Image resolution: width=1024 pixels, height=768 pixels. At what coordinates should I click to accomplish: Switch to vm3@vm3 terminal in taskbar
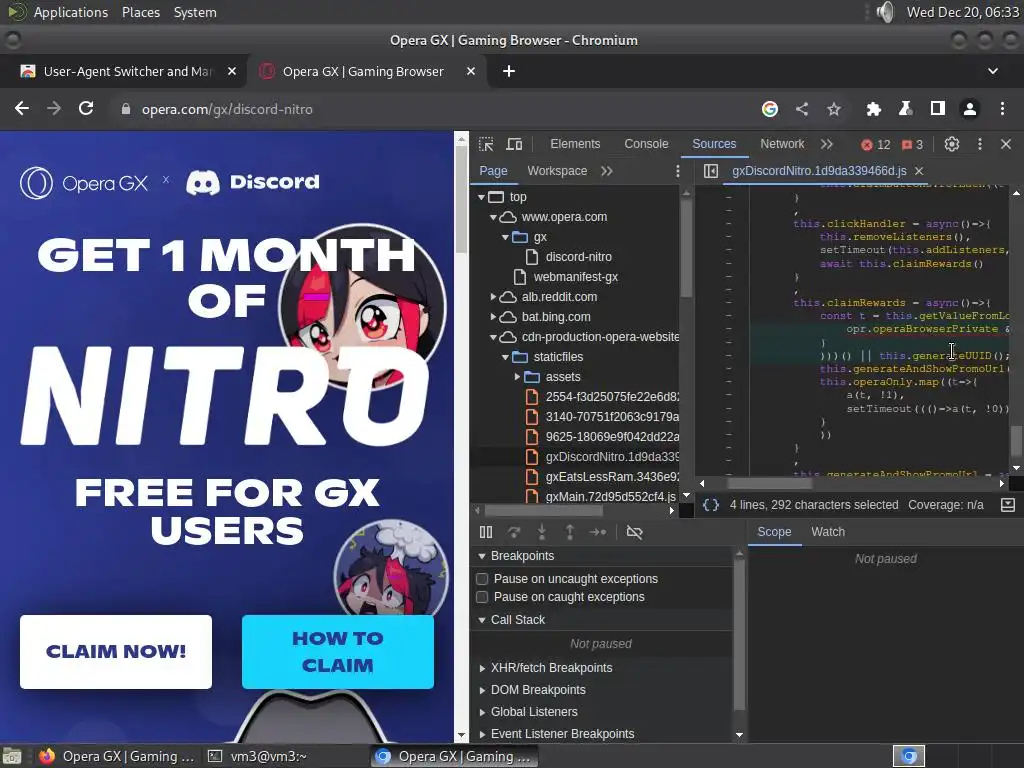268,756
